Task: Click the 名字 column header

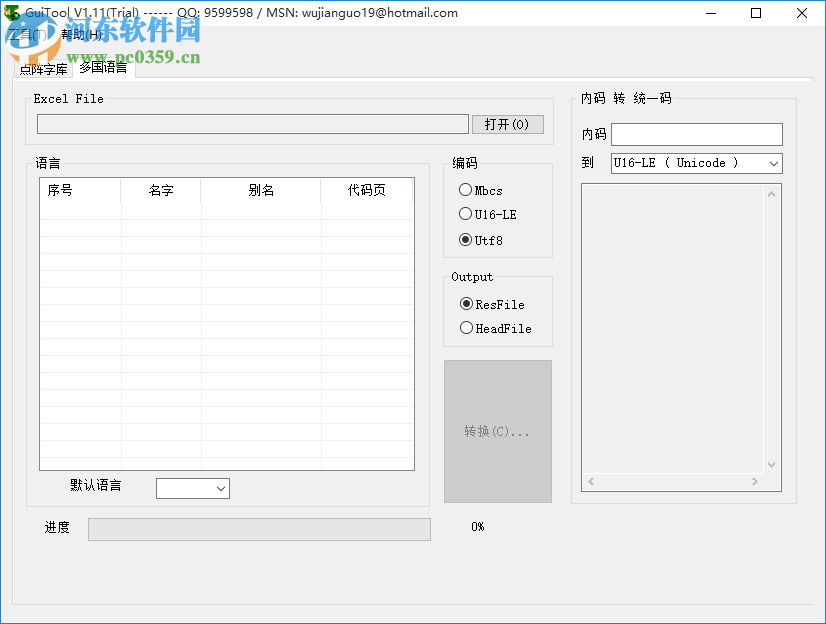Action: (161, 190)
